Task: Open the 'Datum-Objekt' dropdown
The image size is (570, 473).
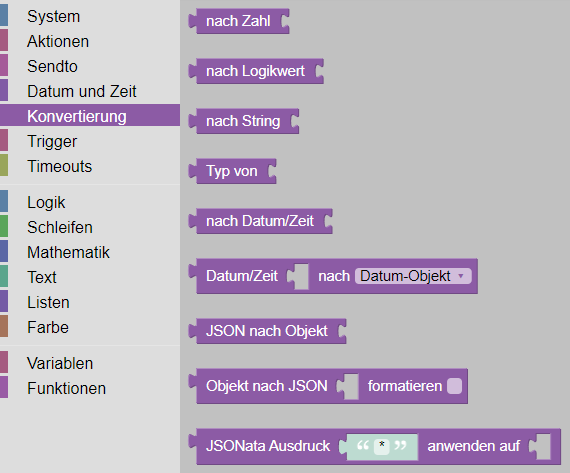Action: (x=413, y=276)
